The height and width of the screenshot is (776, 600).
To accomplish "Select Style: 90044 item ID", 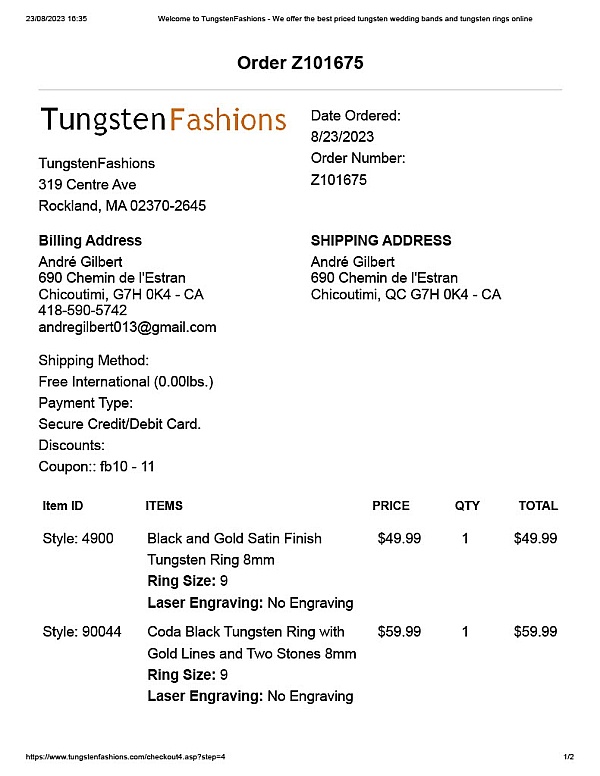I will pos(82,632).
